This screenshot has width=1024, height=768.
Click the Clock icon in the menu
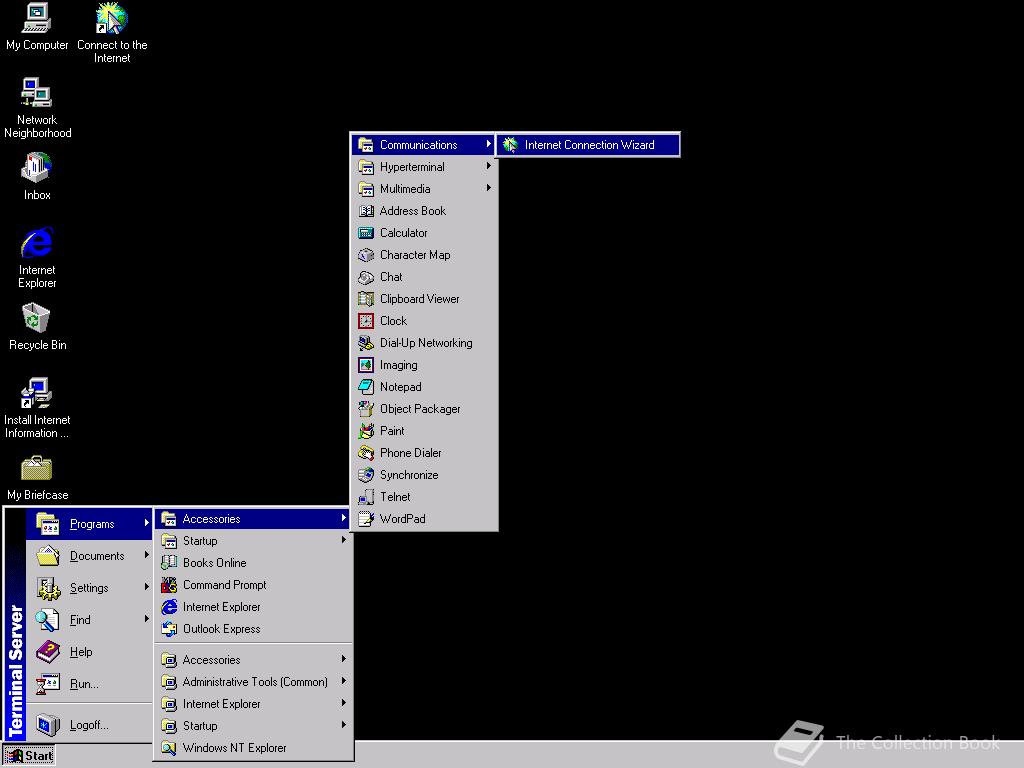click(x=366, y=321)
